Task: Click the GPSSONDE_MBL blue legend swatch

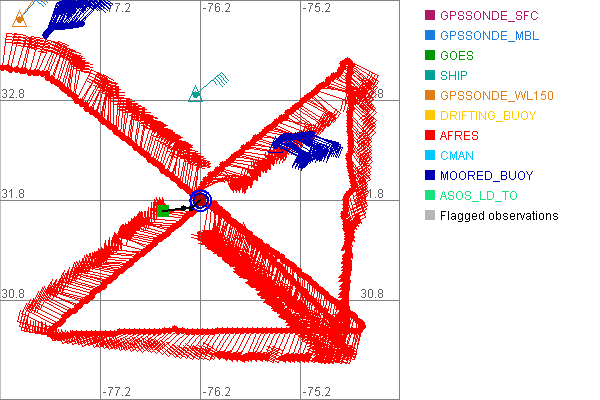Action: click(x=430, y=36)
